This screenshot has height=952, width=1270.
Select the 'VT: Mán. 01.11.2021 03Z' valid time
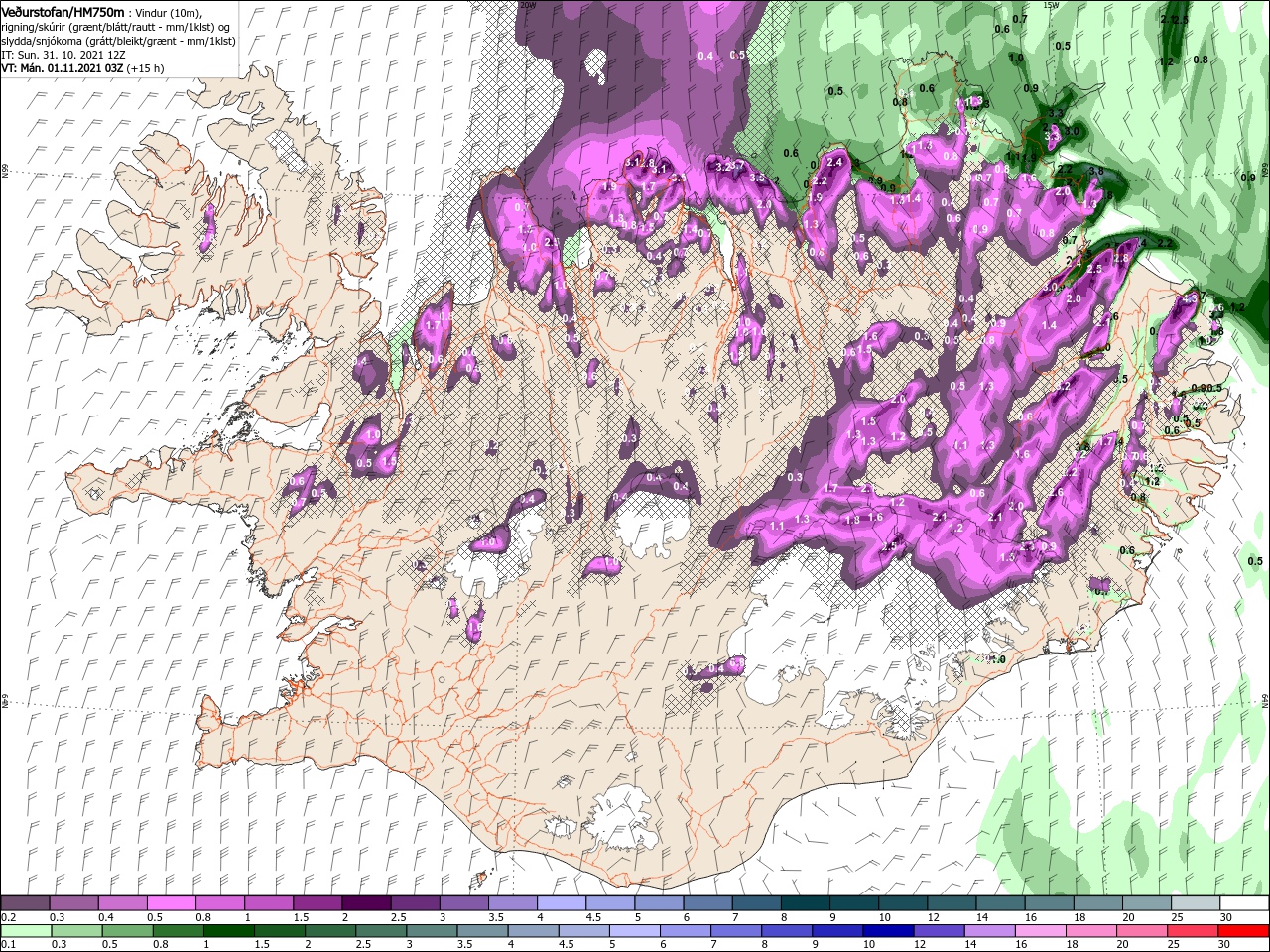[x=62, y=68]
